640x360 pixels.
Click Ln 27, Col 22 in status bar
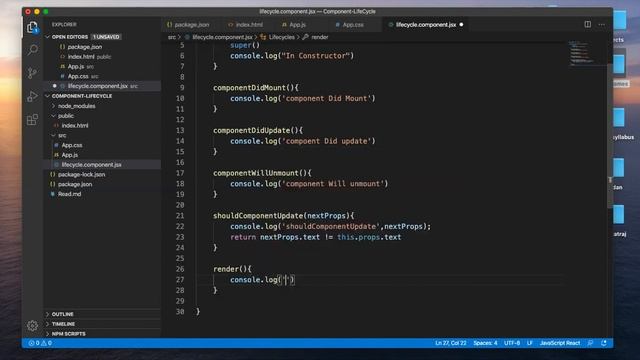point(451,343)
